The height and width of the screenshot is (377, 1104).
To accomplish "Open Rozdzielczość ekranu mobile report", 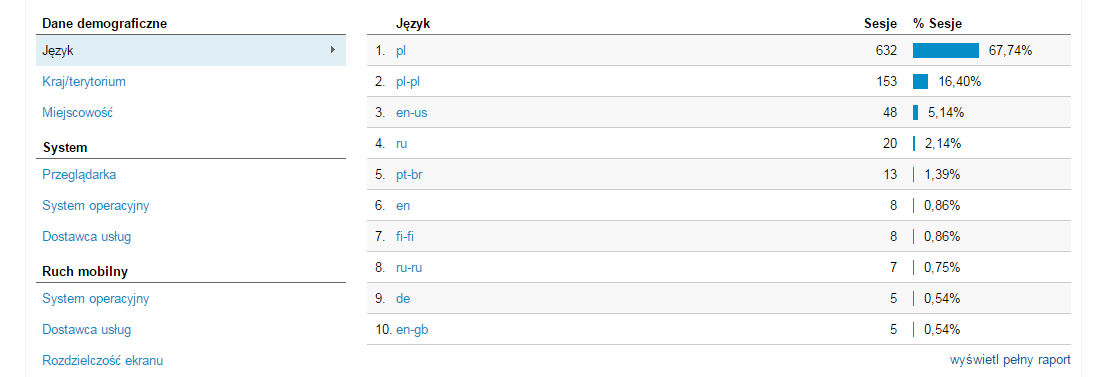I will 103,361.
